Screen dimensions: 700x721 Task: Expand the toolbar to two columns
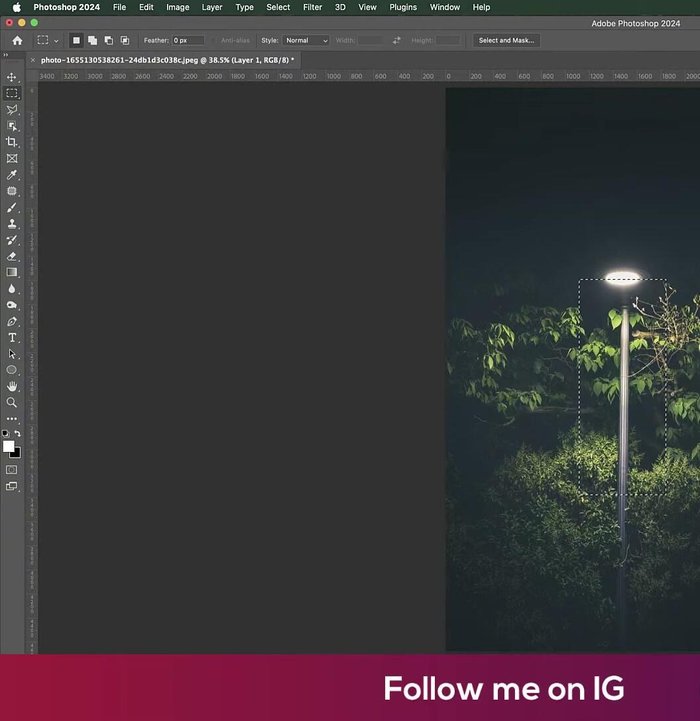(6, 55)
